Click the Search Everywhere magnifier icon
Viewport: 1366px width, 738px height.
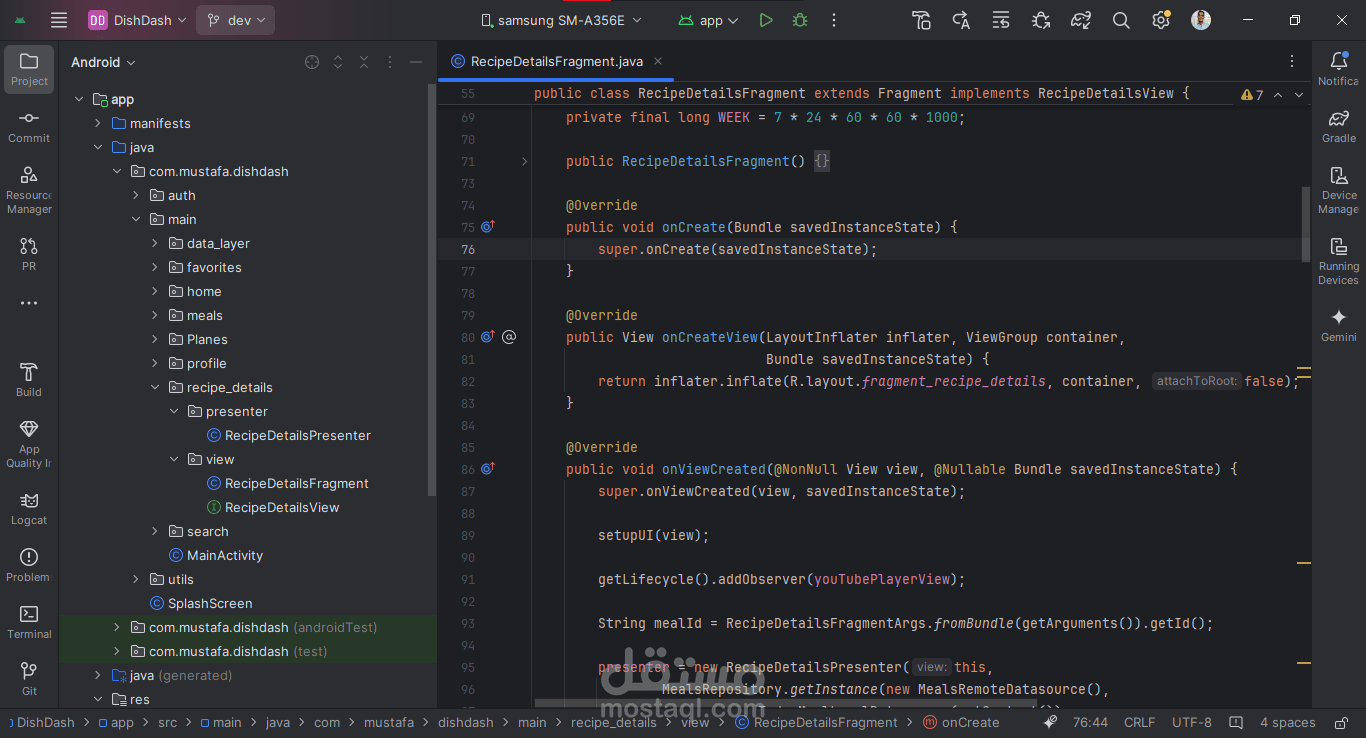[x=1121, y=20]
